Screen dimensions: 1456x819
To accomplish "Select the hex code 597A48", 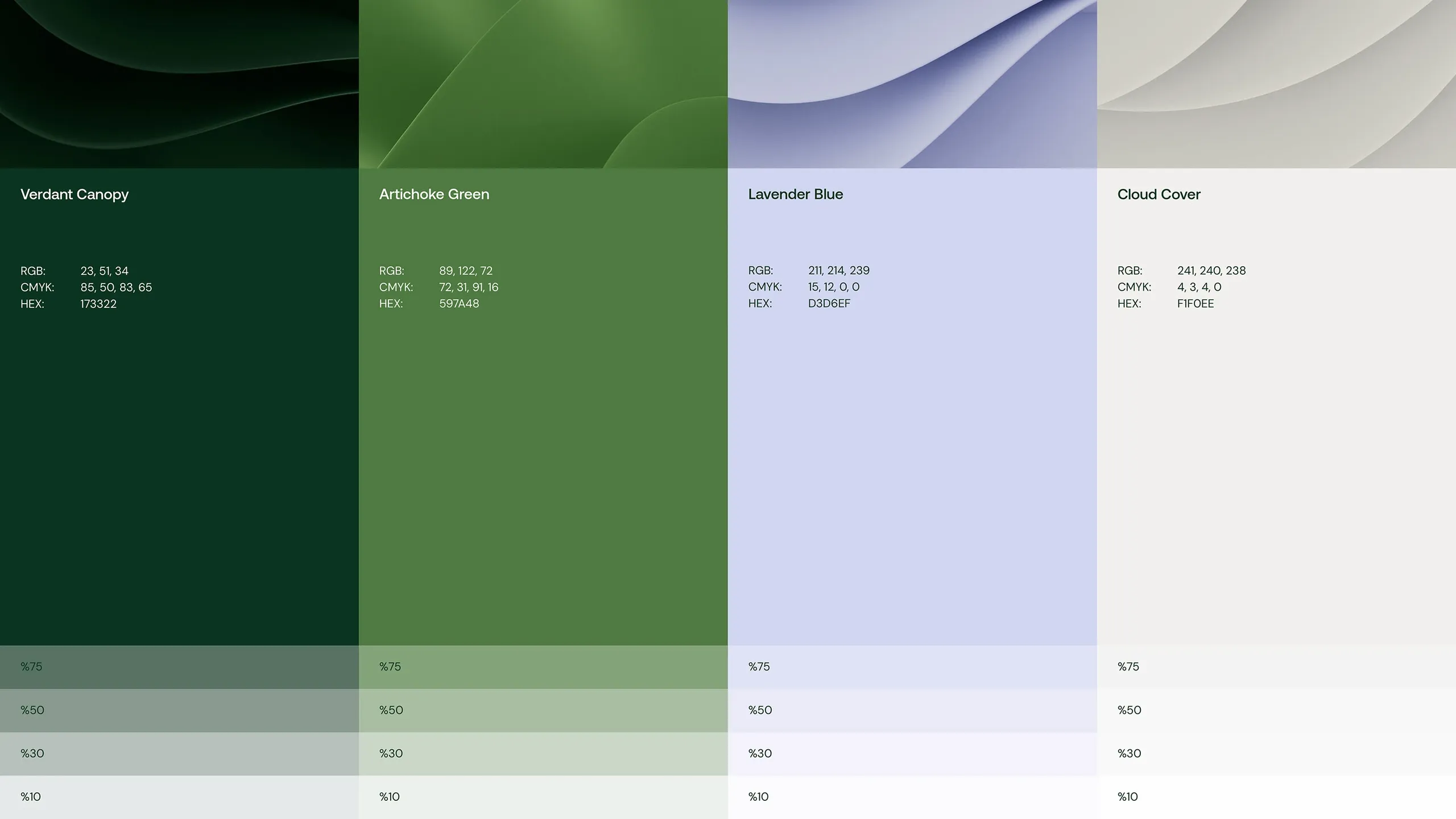I will (459, 304).
